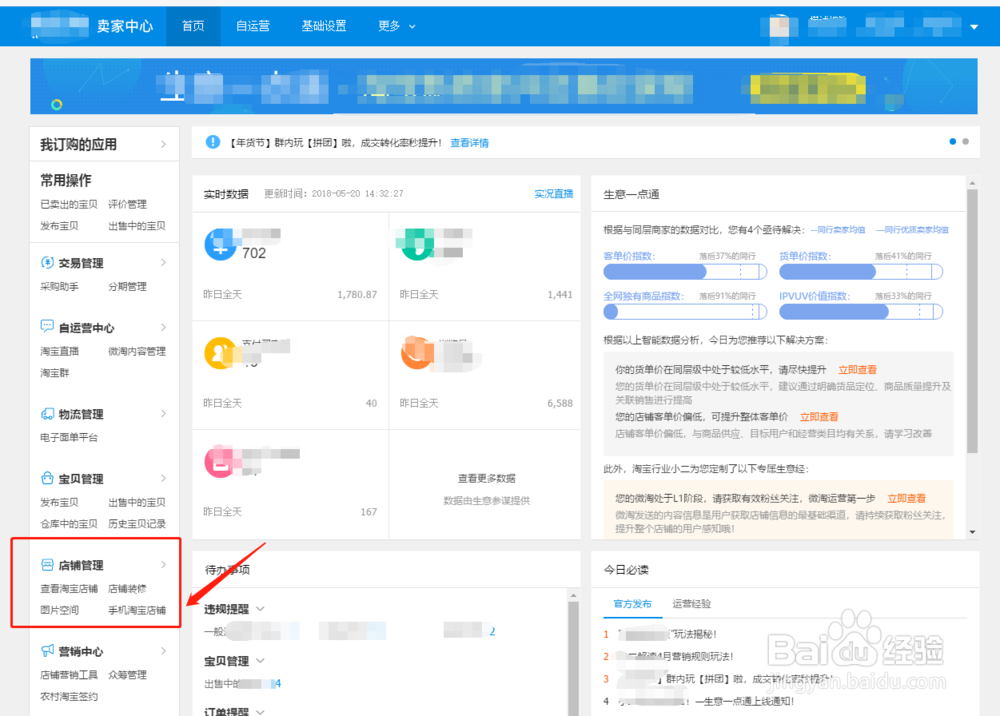Click the inactive pagination dot at top right
Image resolution: width=1000 pixels, height=716 pixels.
965,142
